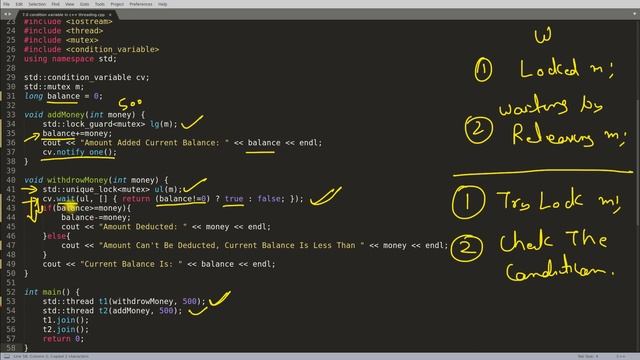
Task: Open the File menu
Action: tap(7, 4)
